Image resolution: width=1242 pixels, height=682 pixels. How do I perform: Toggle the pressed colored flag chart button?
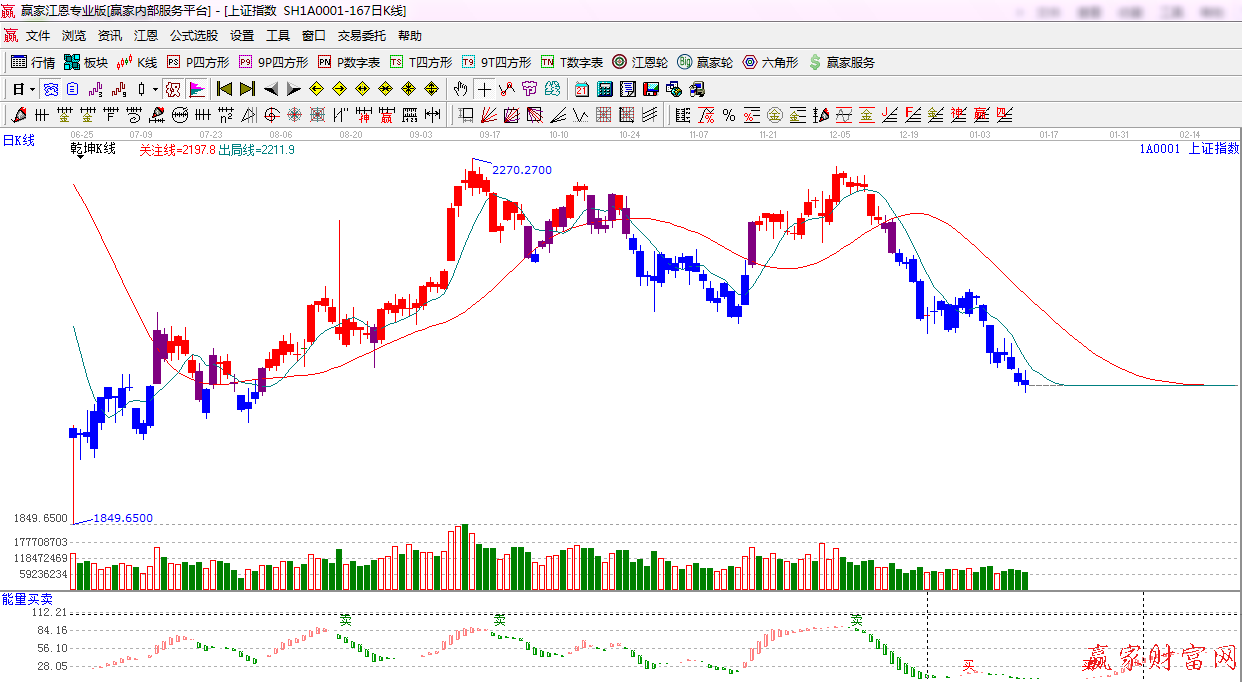pyautogui.click(x=197, y=89)
